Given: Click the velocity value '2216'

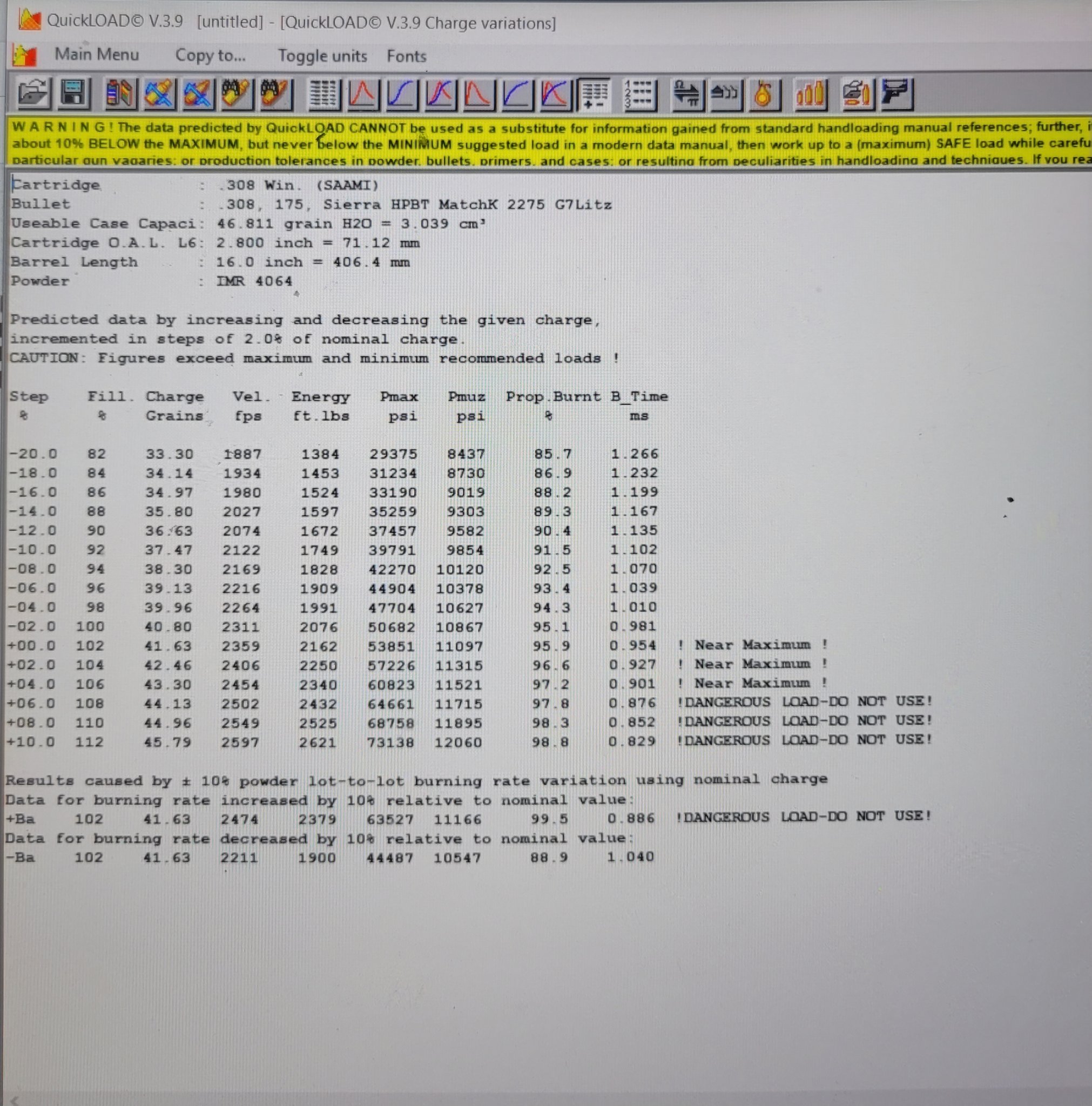Looking at the screenshot, I should (241, 589).
